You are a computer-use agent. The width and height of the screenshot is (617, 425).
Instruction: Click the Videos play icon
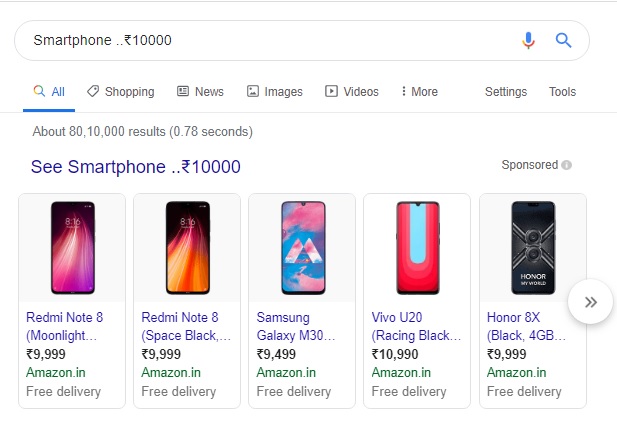point(331,91)
